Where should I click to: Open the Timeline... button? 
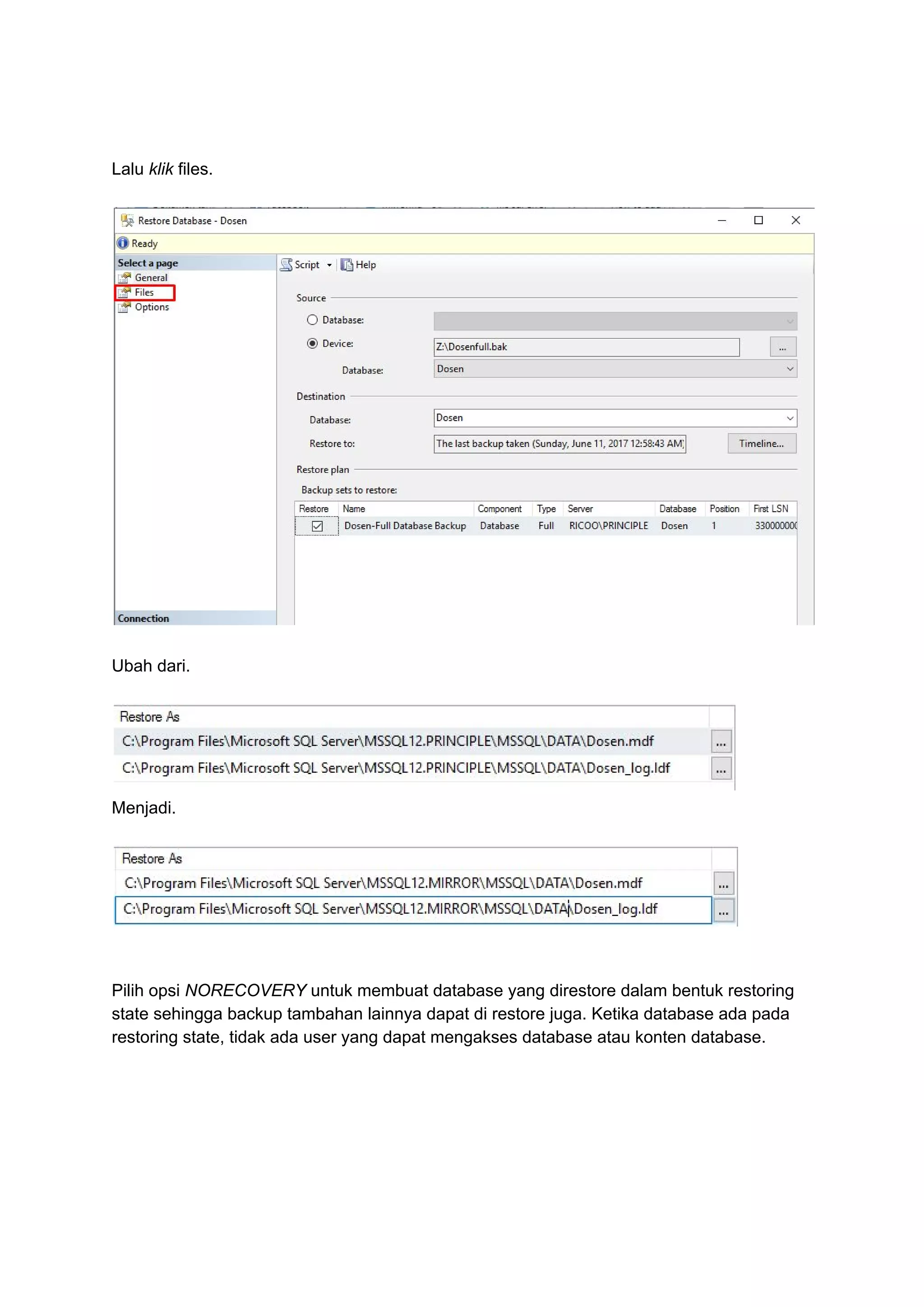(x=762, y=443)
